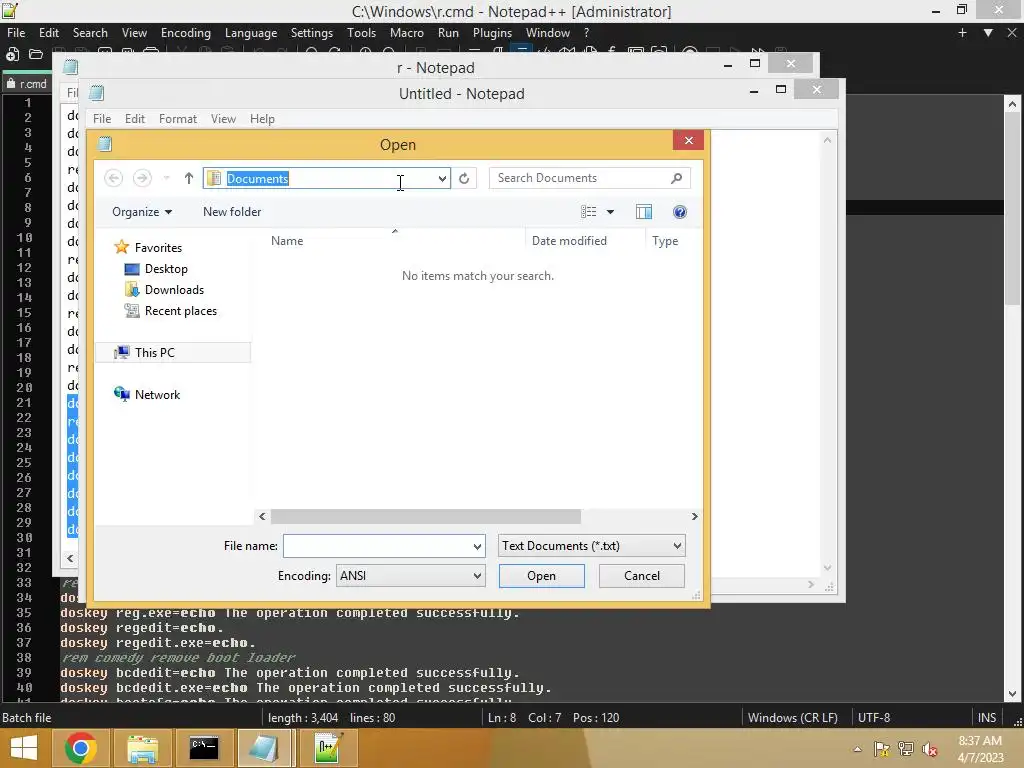Image resolution: width=1024 pixels, height=768 pixels.
Task: Click the network tray icon
Action: pos(906,749)
